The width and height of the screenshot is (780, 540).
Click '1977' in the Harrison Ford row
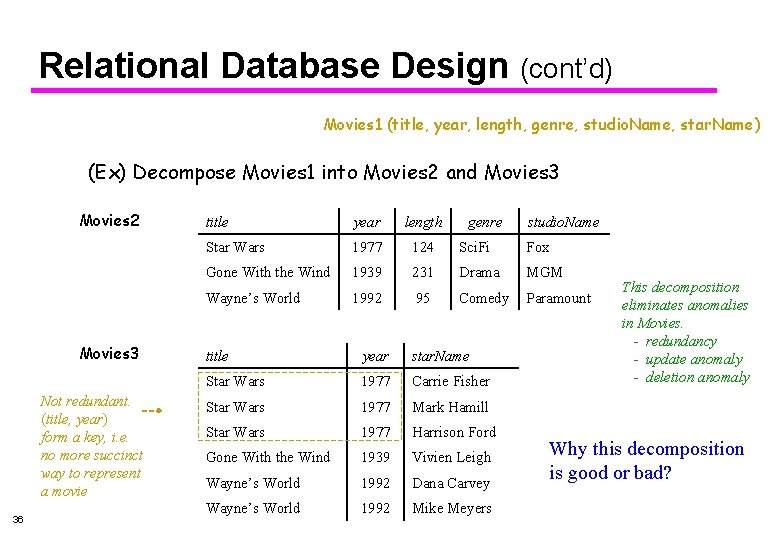(376, 432)
